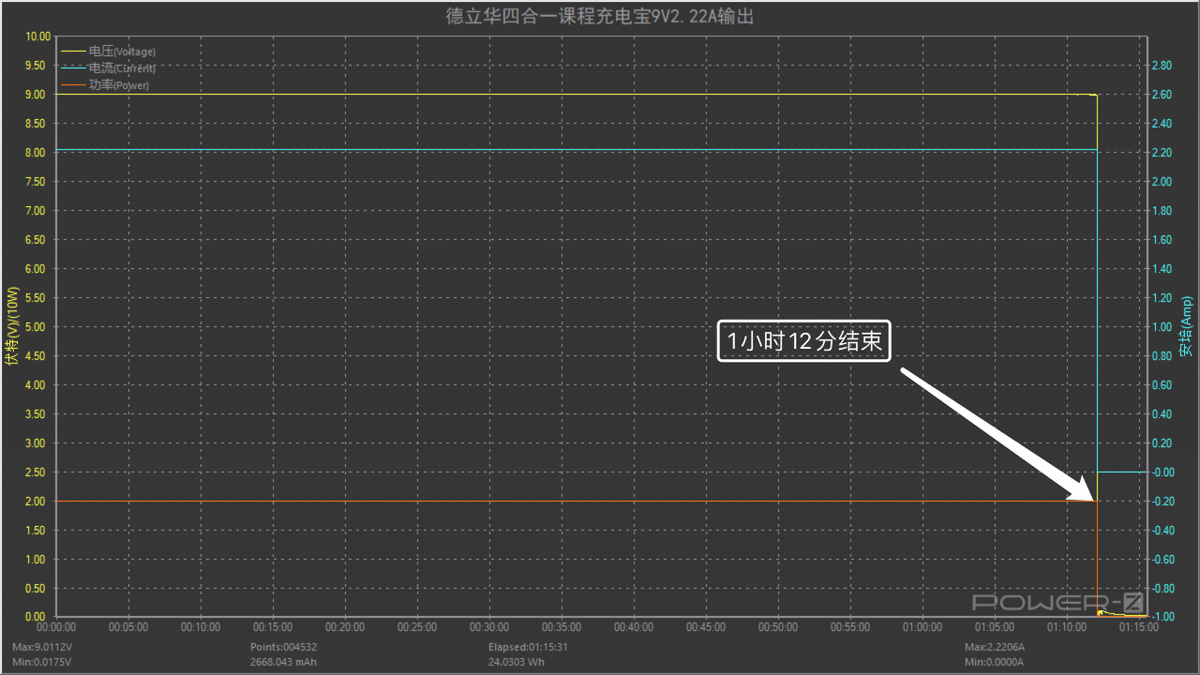Click the right 安培(Amp) axis title
This screenshot has width=1200, height=675.
coord(1186,327)
